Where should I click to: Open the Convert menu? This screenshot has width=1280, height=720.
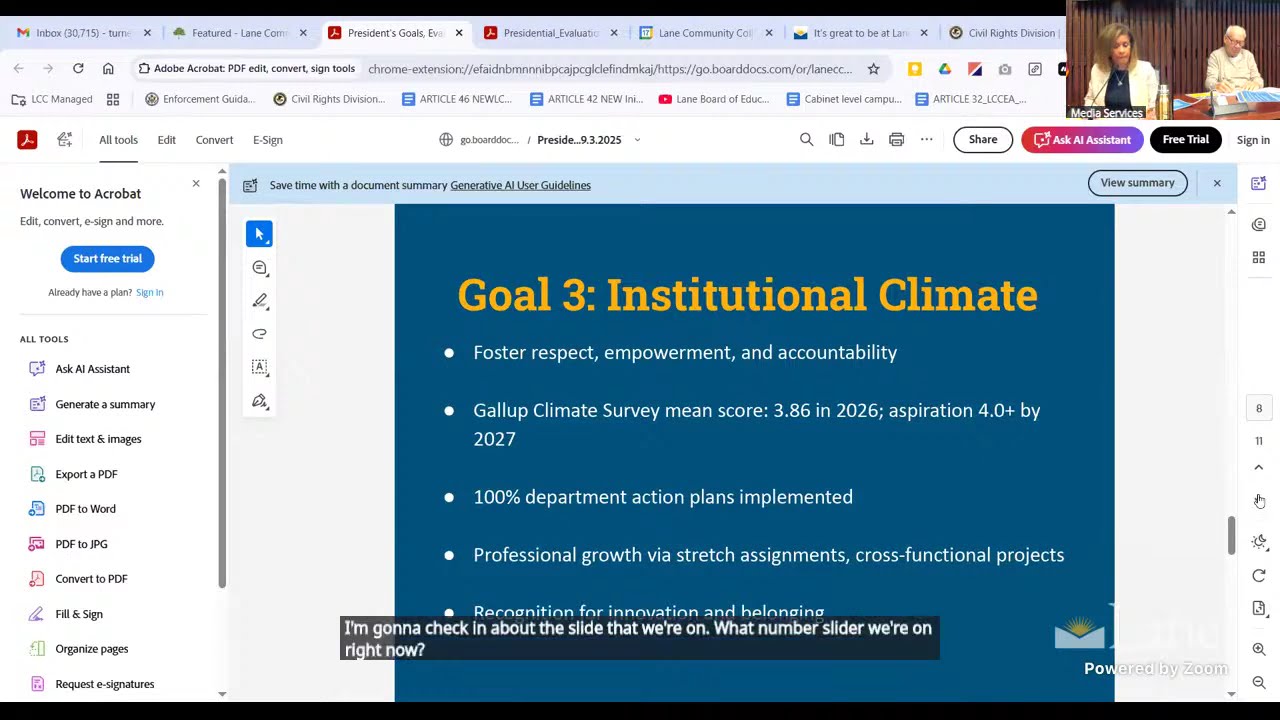[x=214, y=140]
